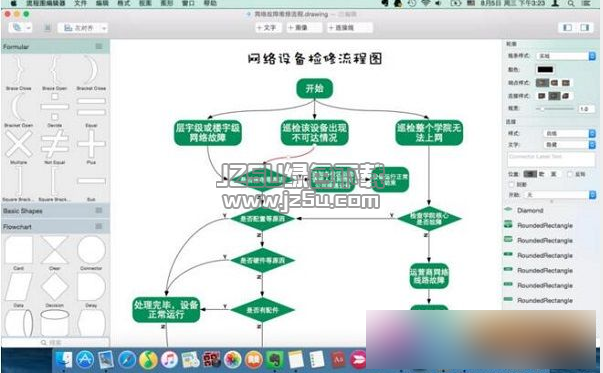This screenshot has height=373, width=603.
Task: Open the black outline color swatch
Action: [545, 70]
